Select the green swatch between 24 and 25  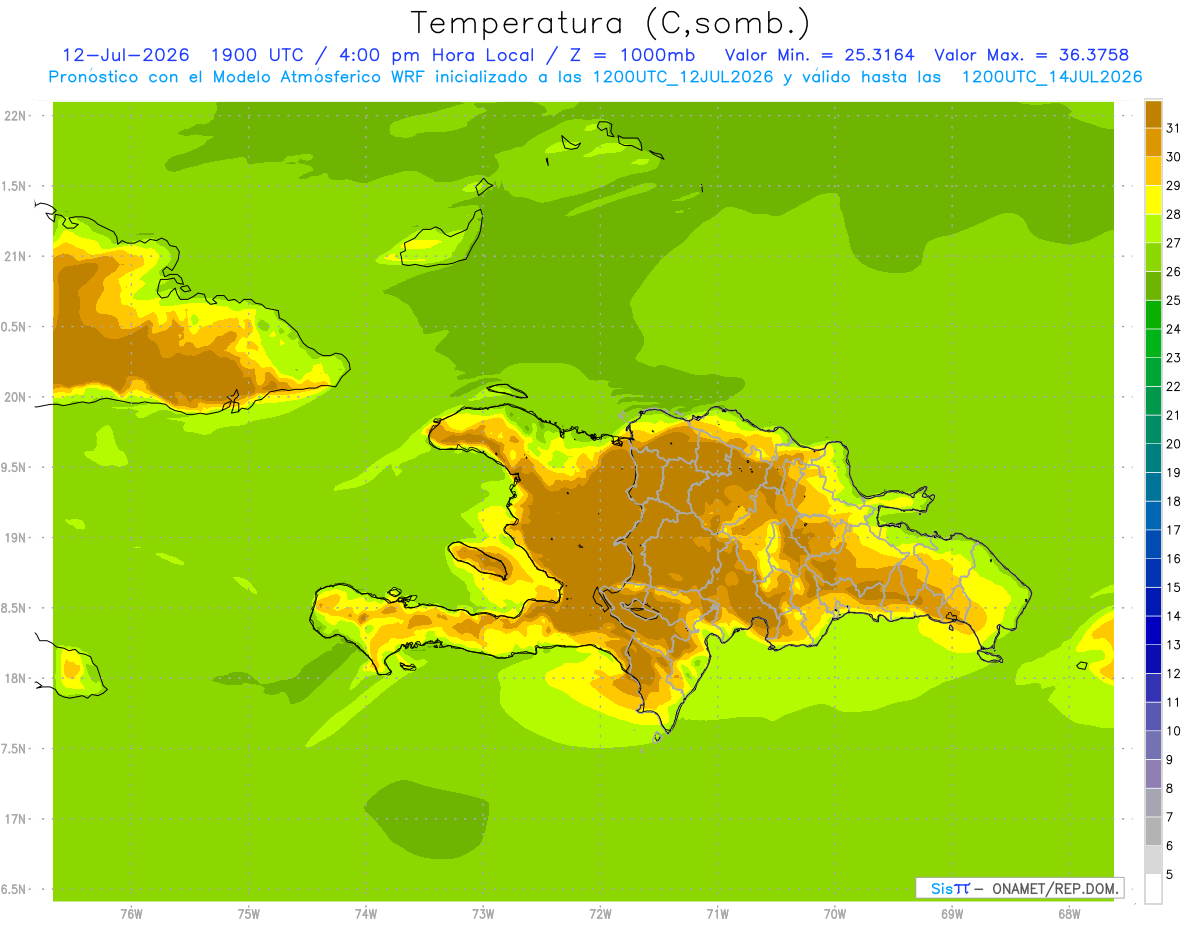click(x=1153, y=315)
